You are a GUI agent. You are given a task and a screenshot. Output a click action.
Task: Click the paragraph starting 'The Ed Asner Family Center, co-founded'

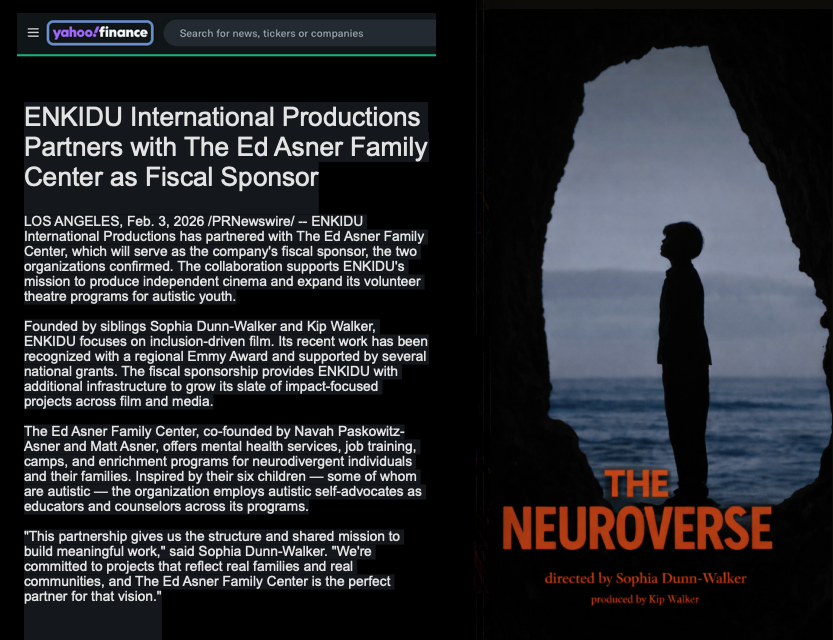click(x=223, y=468)
